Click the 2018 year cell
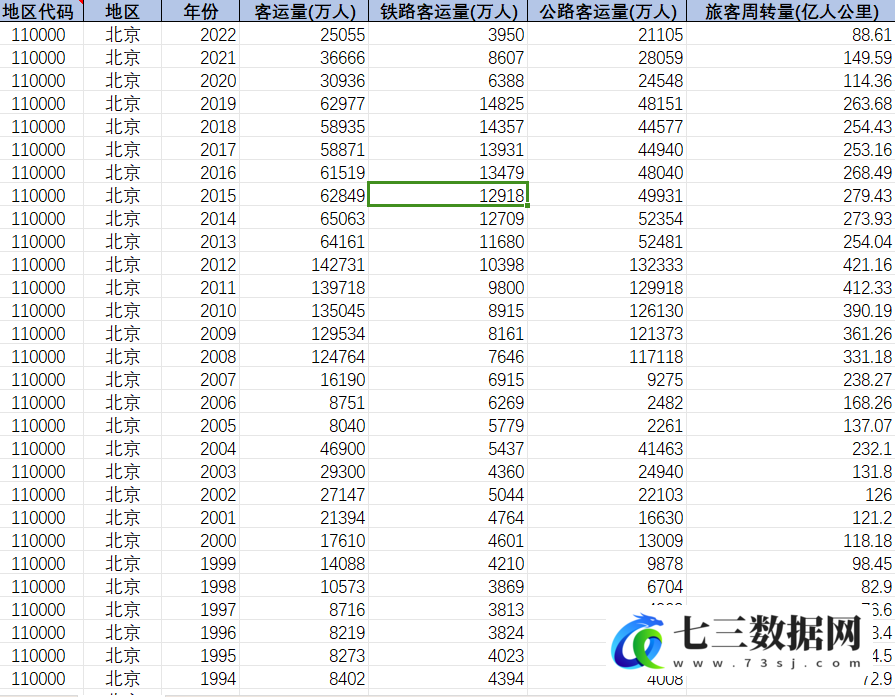Screen dimensions: 895x697 tap(200, 126)
